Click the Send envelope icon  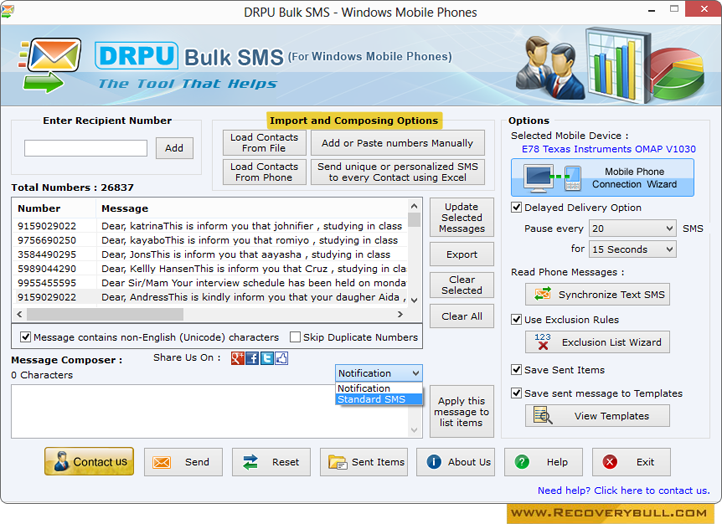pos(162,462)
